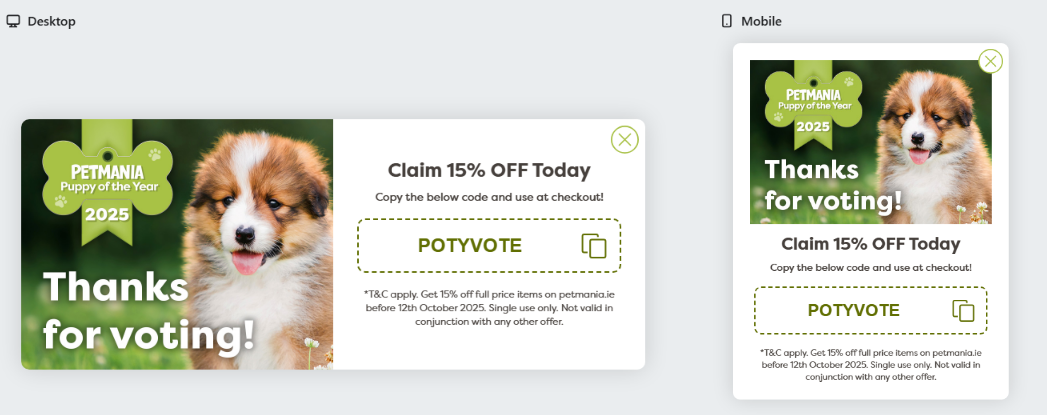Close the mobile popup with the X icon
Image resolution: width=1047 pixels, height=415 pixels.
tap(990, 61)
